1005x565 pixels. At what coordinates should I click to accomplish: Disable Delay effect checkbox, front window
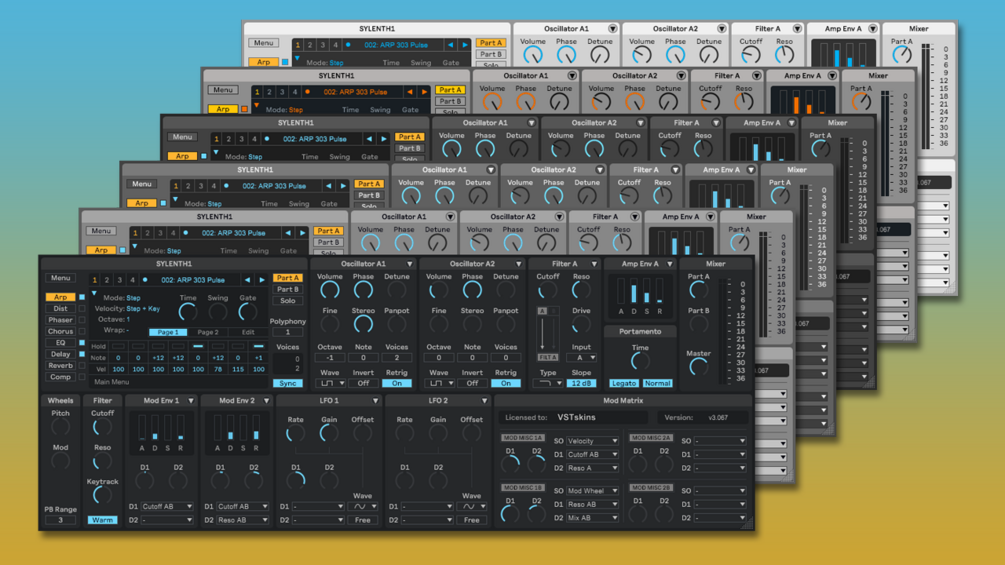pos(82,354)
